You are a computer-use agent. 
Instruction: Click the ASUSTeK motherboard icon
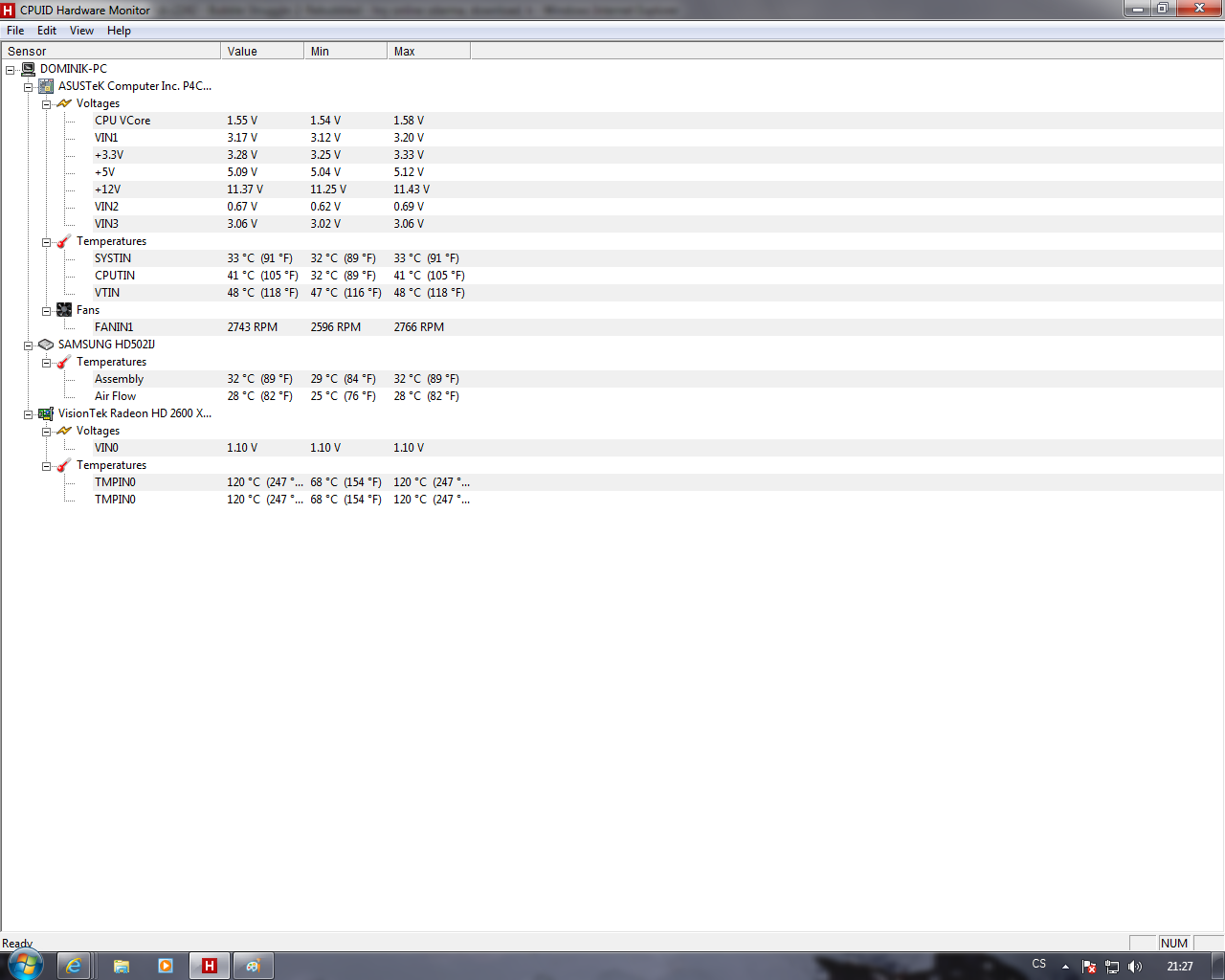coord(46,86)
